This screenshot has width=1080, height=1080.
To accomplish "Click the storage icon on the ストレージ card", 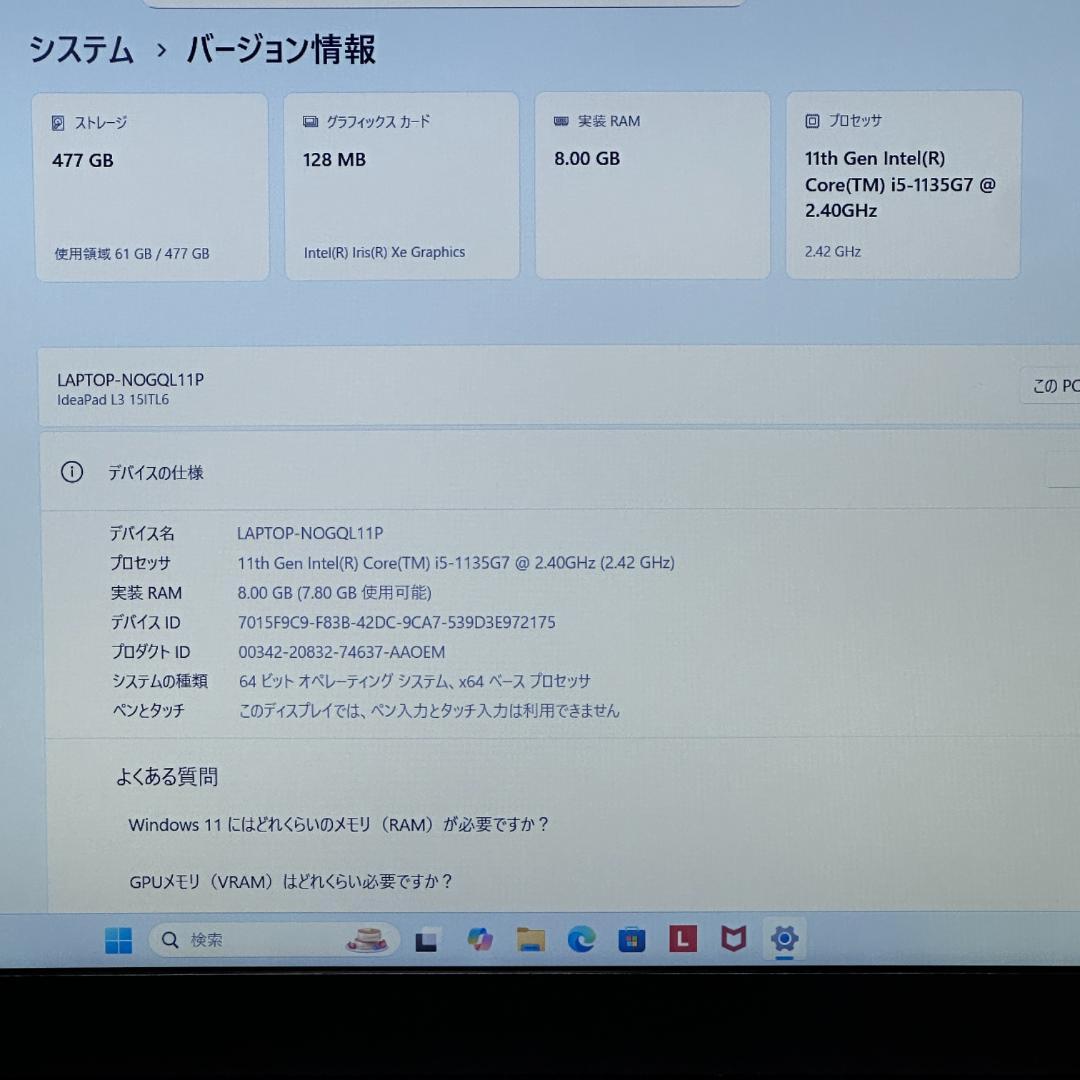I will (57, 121).
